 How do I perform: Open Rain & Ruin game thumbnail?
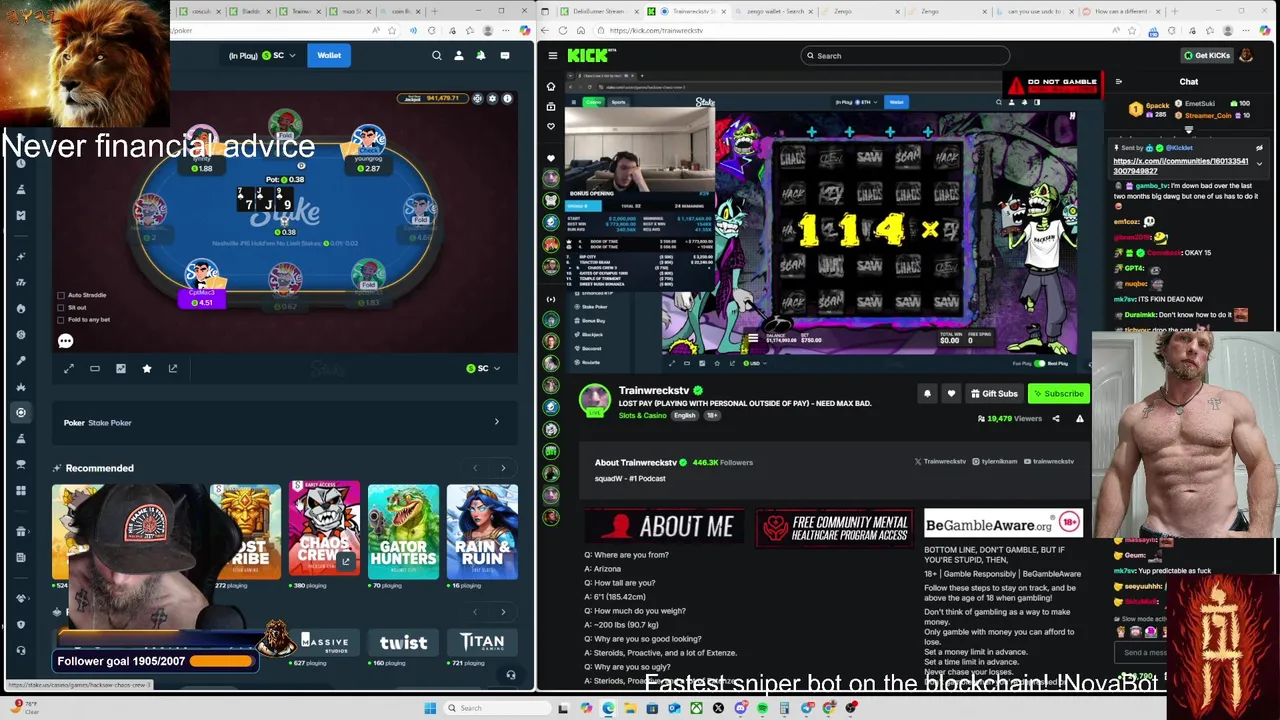[482, 531]
